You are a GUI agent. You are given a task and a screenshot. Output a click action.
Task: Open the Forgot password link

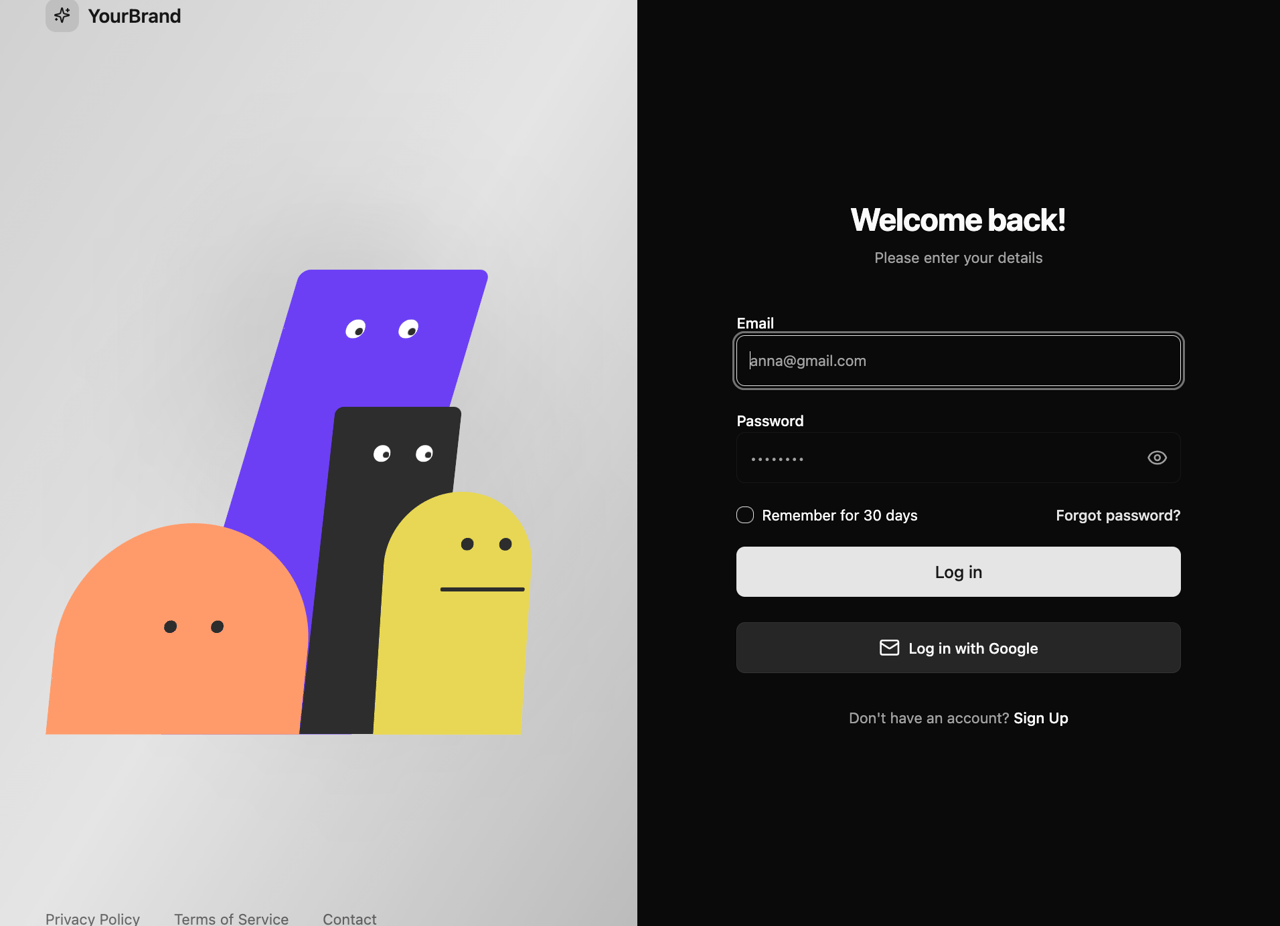(x=1118, y=515)
